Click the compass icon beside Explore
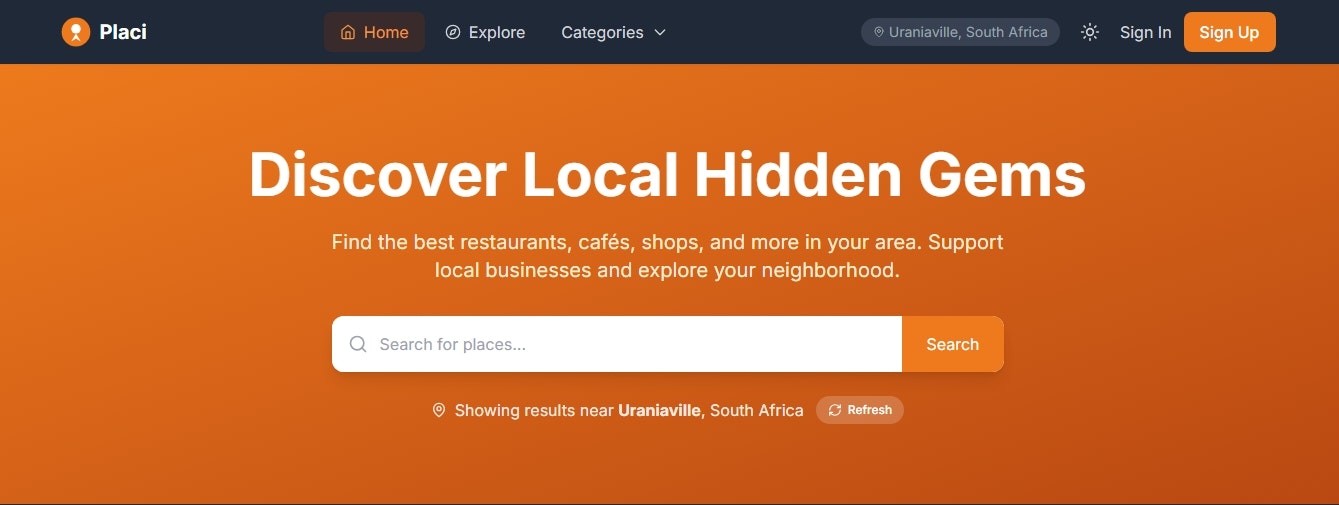 pyautogui.click(x=453, y=32)
